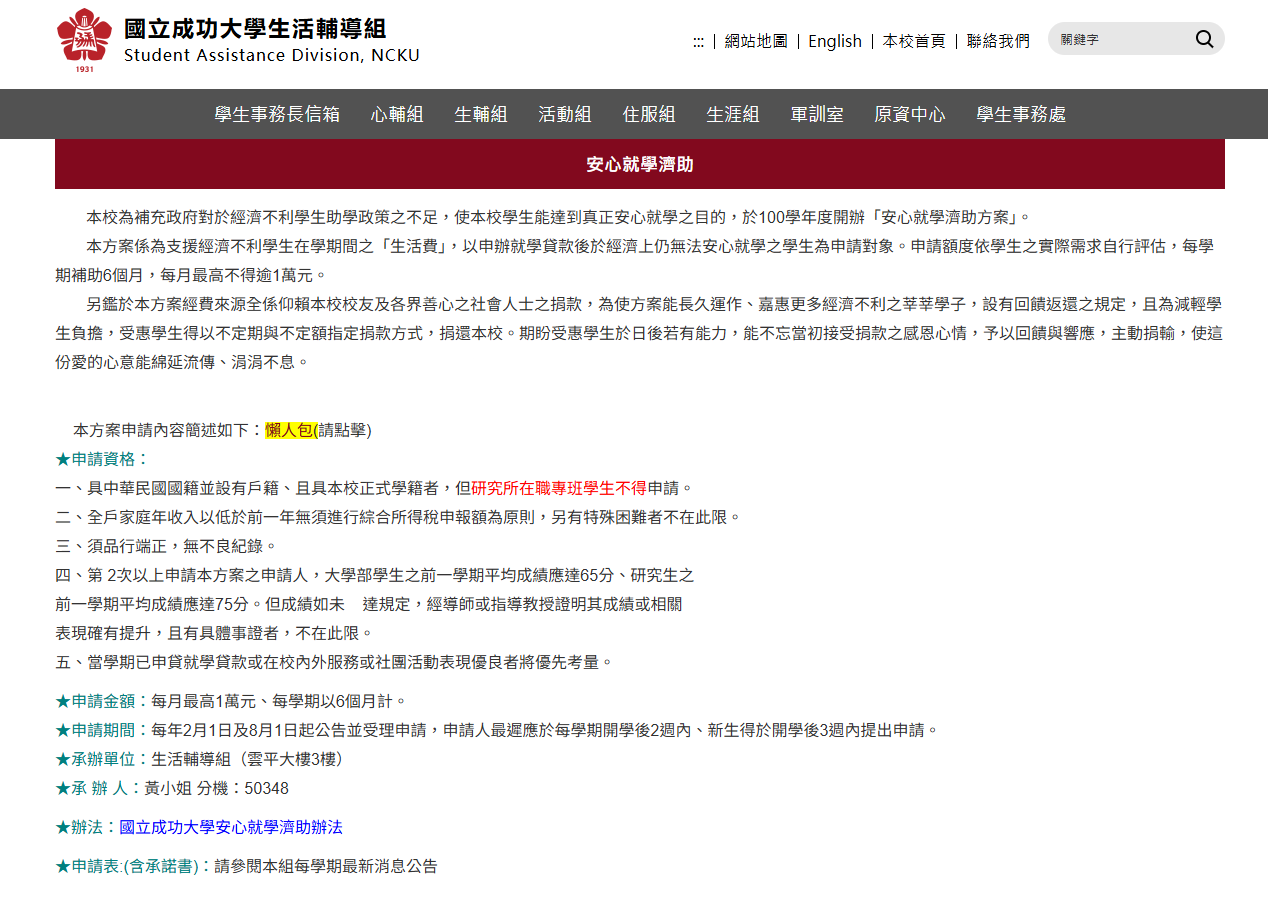Select 心輔組 in navigation bar
This screenshot has height=897, width=1268.
[397, 114]
